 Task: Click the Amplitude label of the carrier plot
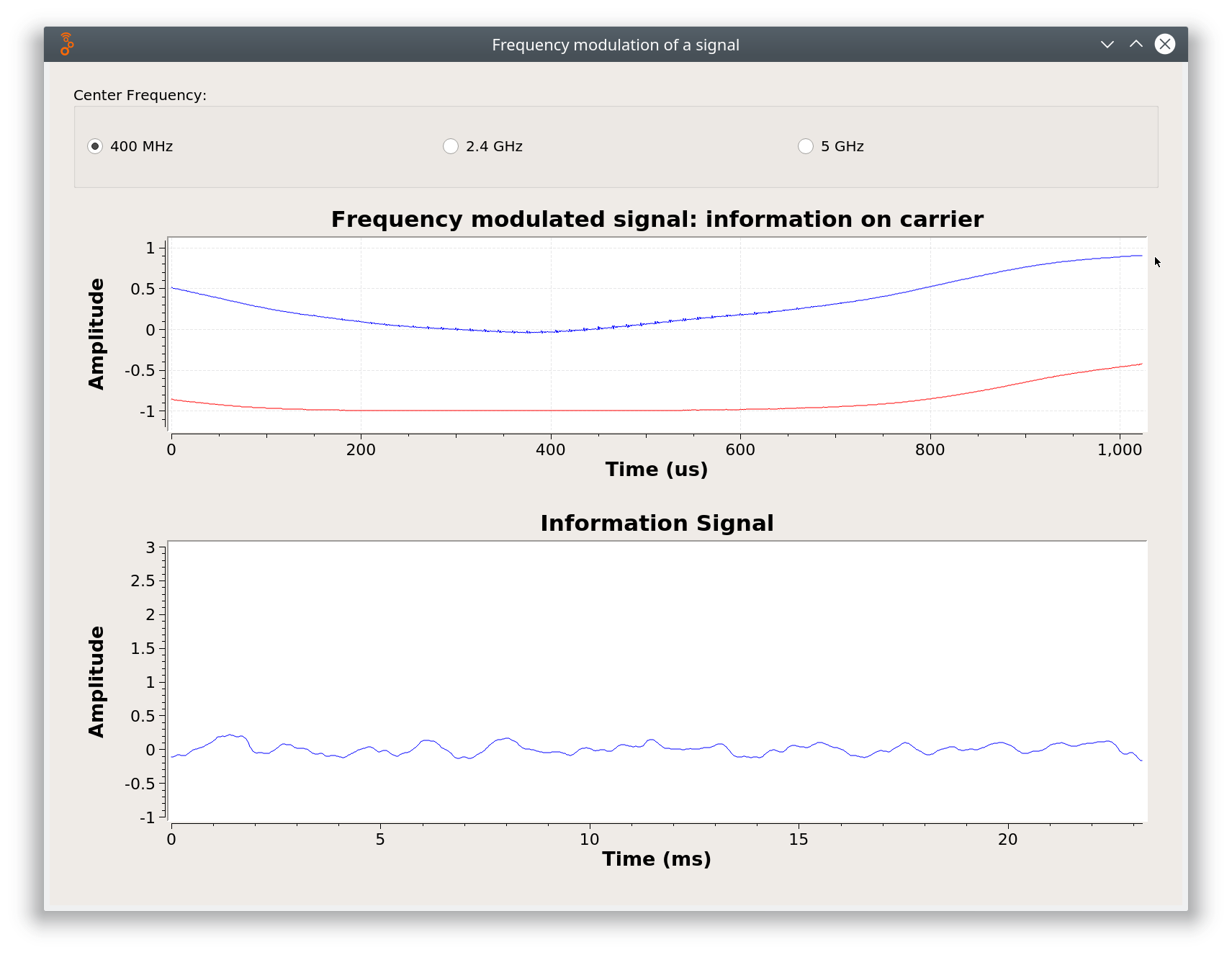click(96, 334)
